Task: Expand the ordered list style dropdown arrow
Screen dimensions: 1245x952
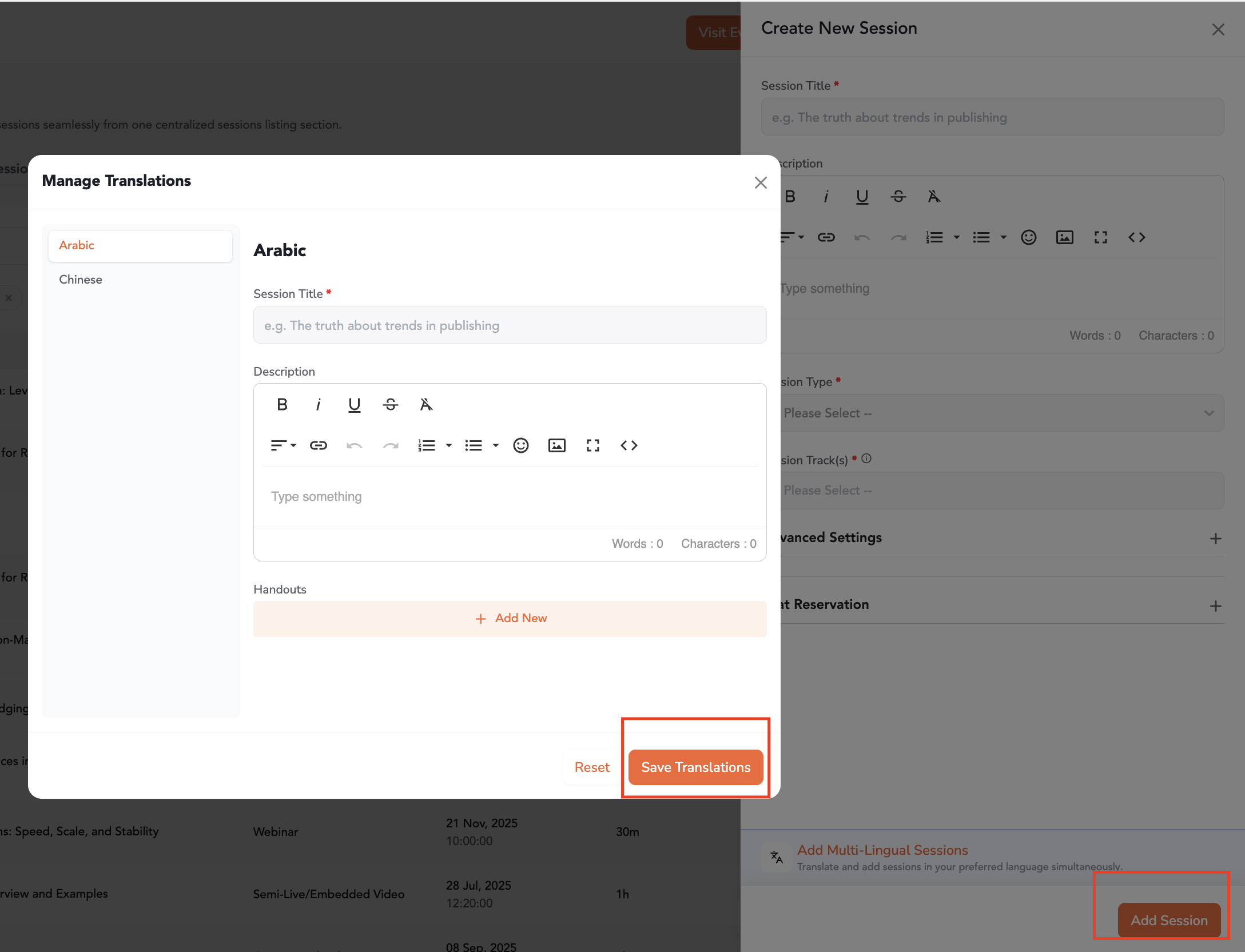Action: 449,445
